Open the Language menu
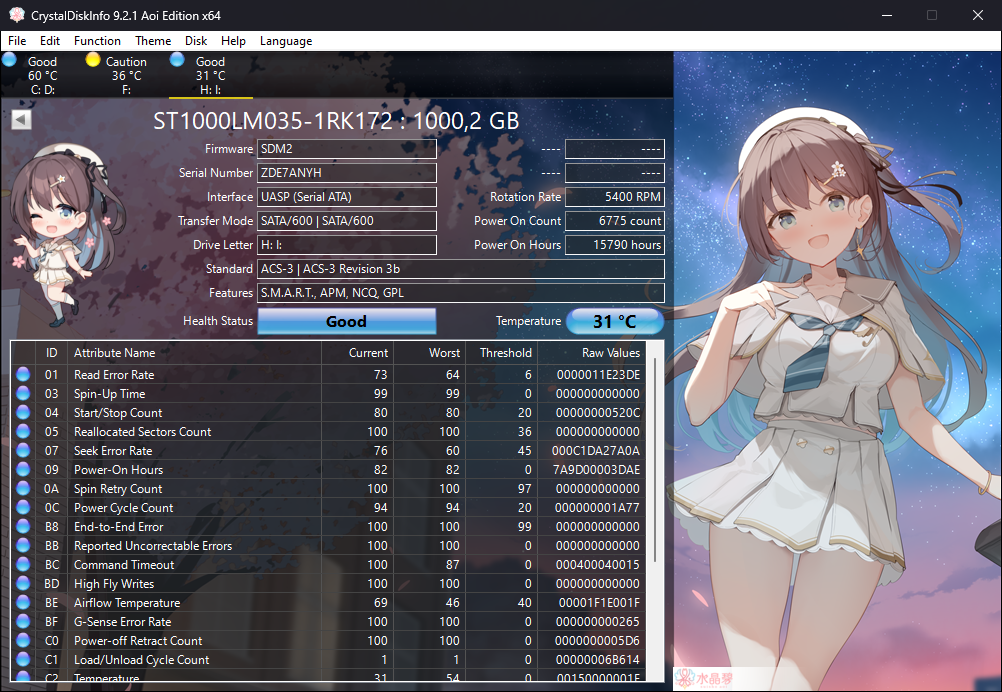Viewport: 1002px width, 692px height. click(x=286, y=41)
